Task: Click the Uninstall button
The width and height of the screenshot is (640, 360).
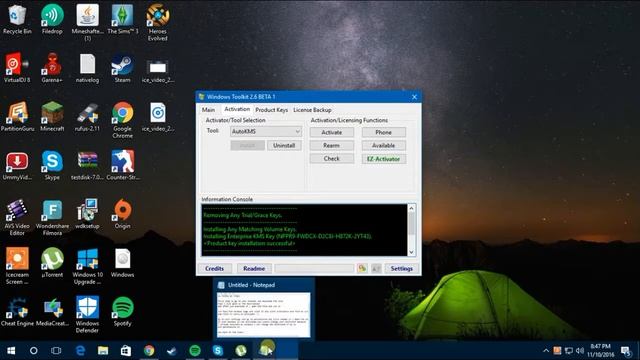Action: (x=284, y=145)
